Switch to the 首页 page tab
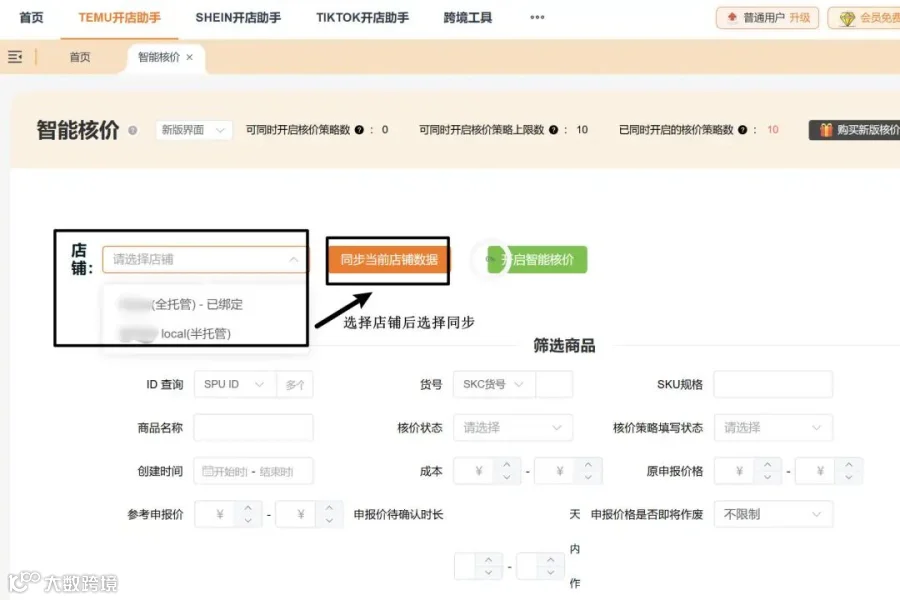The height and width of the screenshot is (600, 900). tap(80, 57)
